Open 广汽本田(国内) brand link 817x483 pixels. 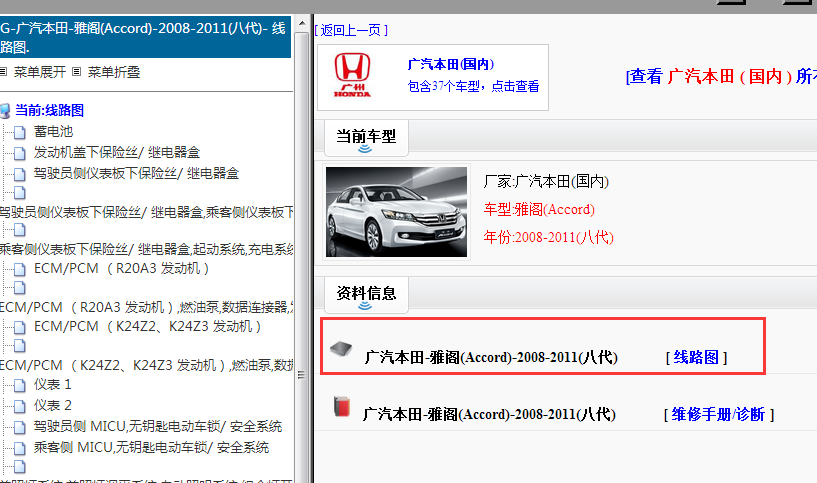(x=451, y=64)
